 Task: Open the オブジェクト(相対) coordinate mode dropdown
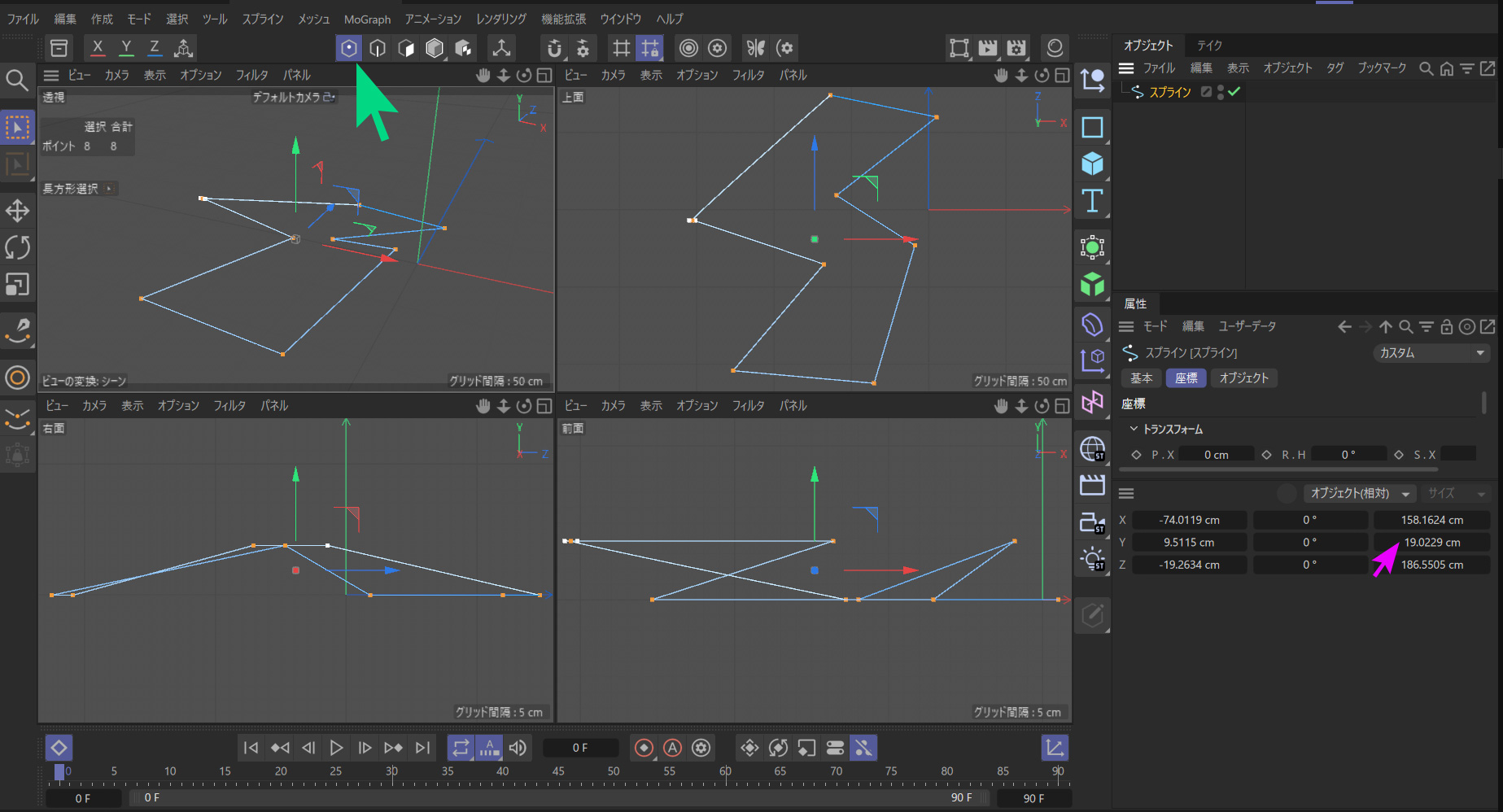point(1359,494)
